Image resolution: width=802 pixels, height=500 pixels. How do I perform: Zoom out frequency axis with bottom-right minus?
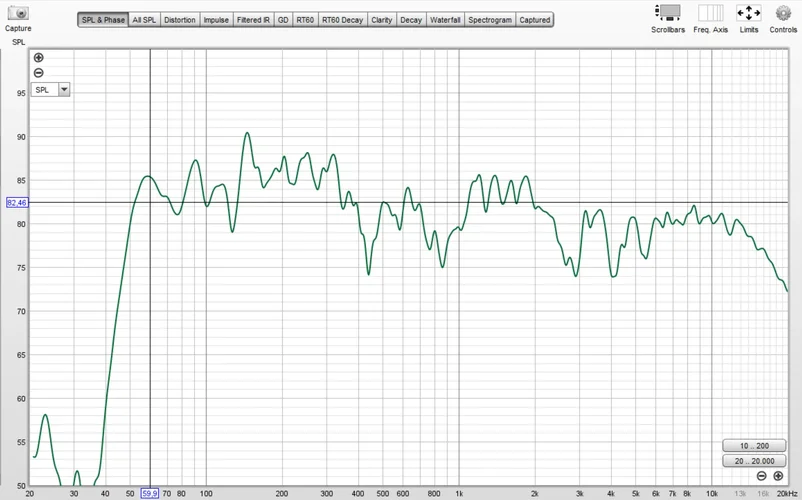[762, 477]
